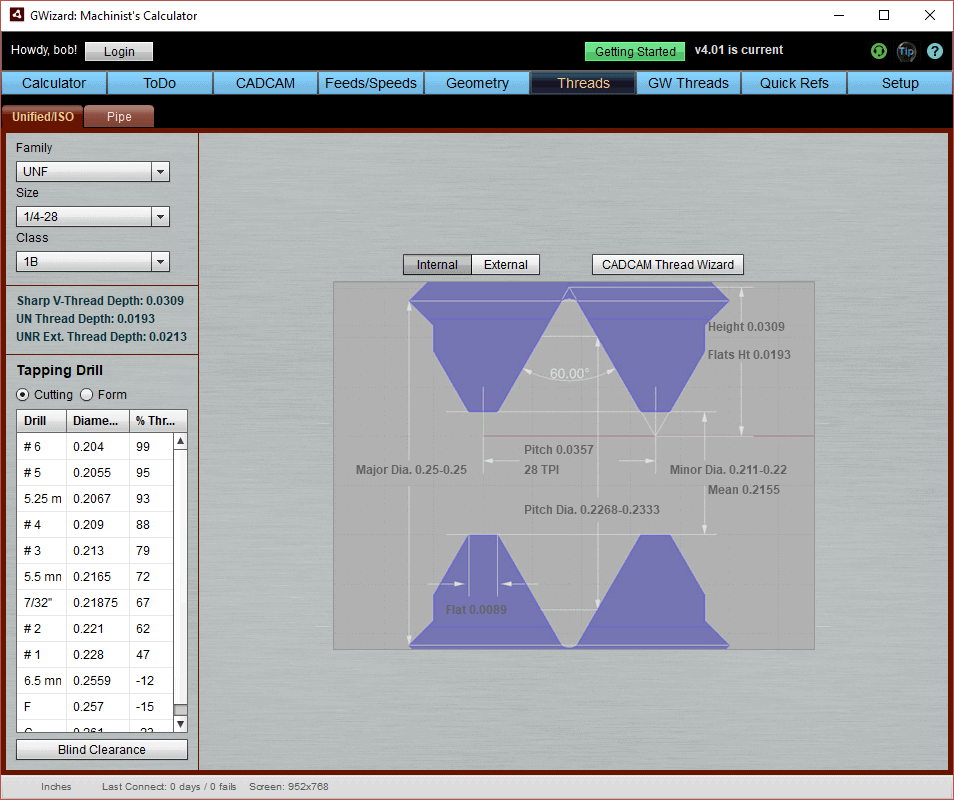Viewport: 954px width, 800px height.
Task: Click the Login button
Action: pos(118,51)
